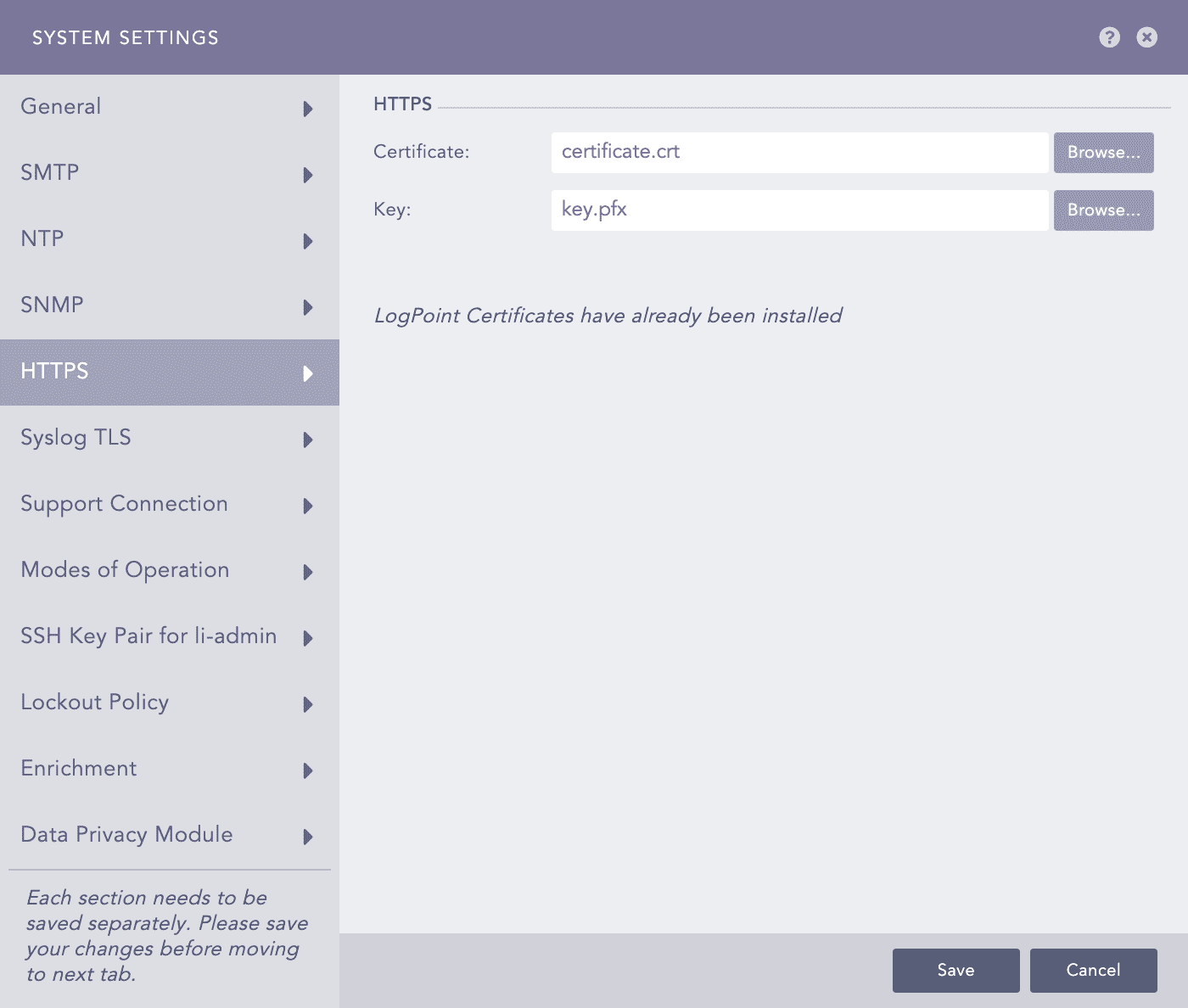Click the close icon on System Settings
1188x1008 pixels.
[1146, 37]
